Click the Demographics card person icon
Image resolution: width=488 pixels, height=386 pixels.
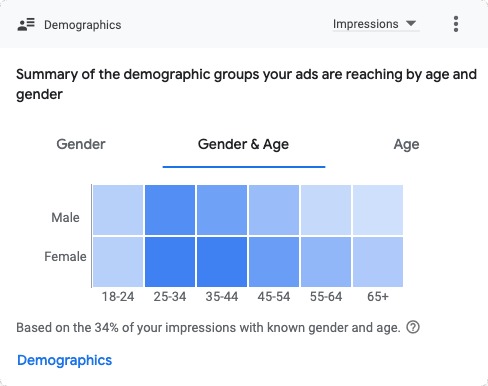click(26, 25)
